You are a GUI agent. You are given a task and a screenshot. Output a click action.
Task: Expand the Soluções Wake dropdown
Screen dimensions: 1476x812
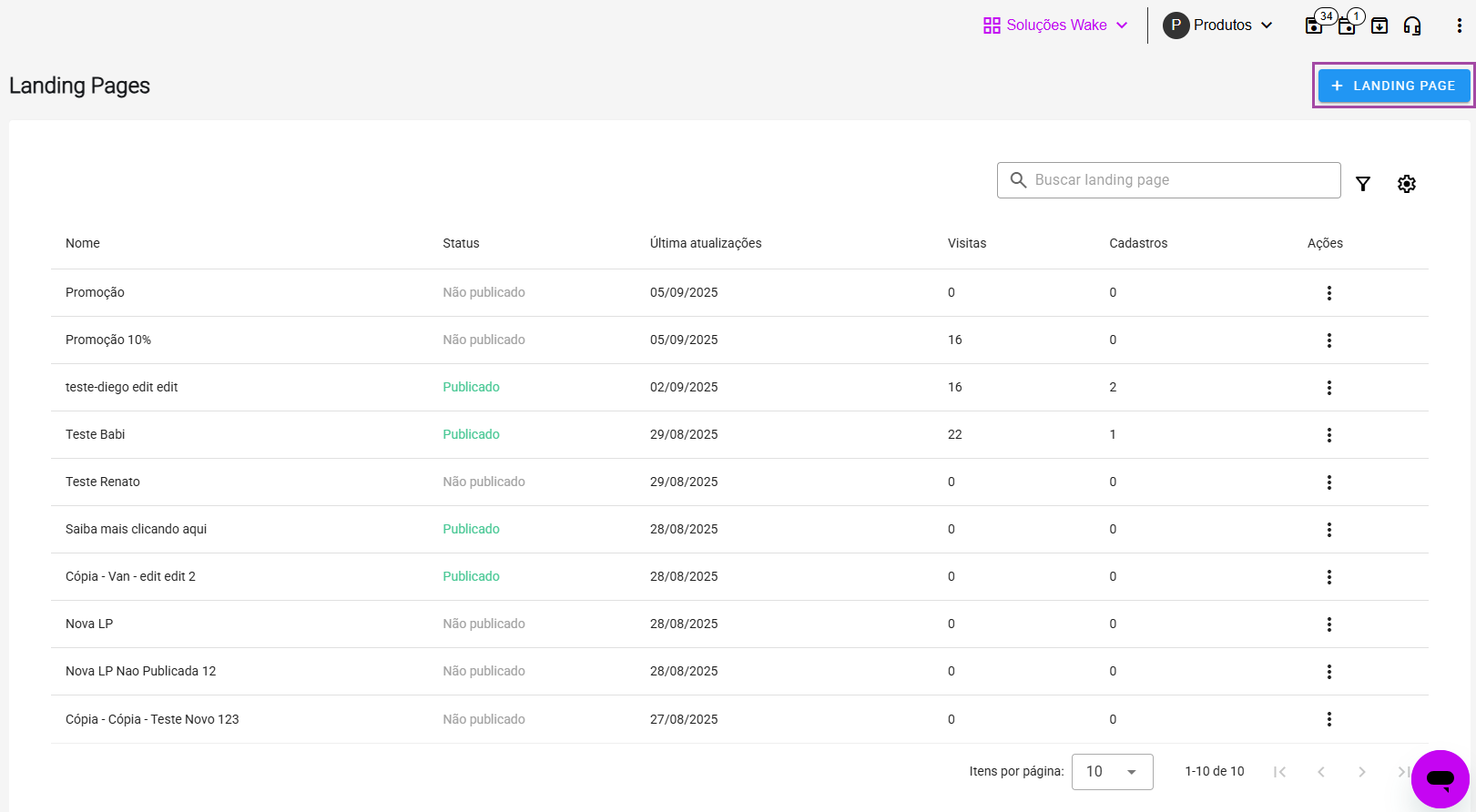pyautogui.click(x=1055, y=25)
